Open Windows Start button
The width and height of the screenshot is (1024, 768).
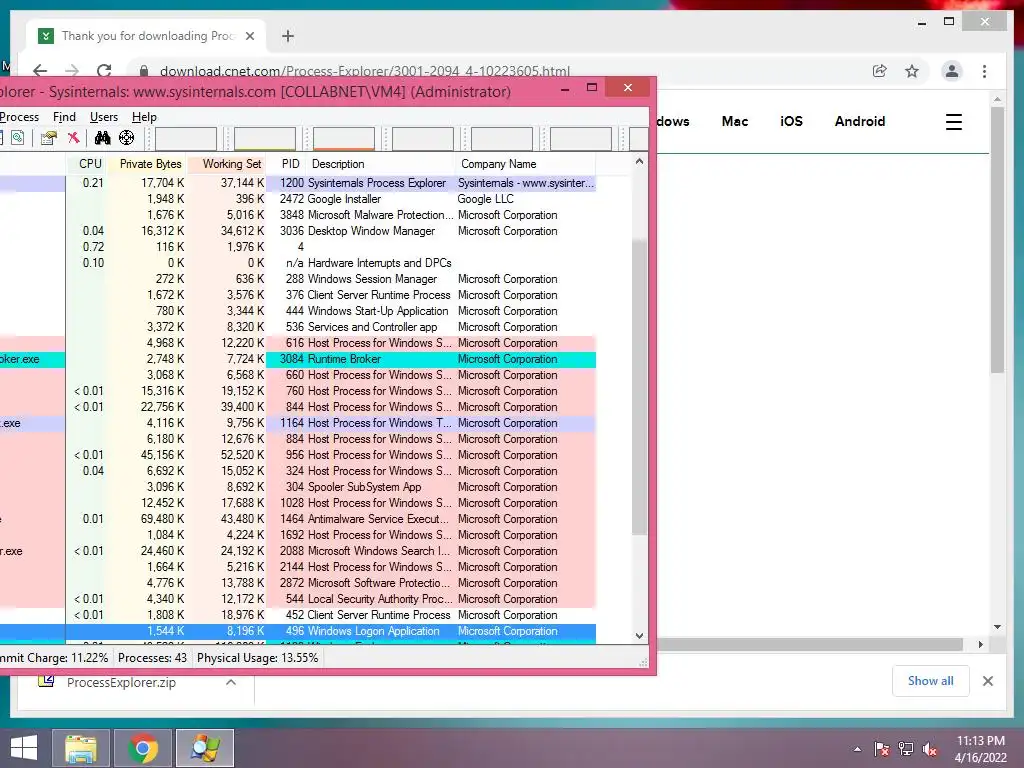click(24, 748)
